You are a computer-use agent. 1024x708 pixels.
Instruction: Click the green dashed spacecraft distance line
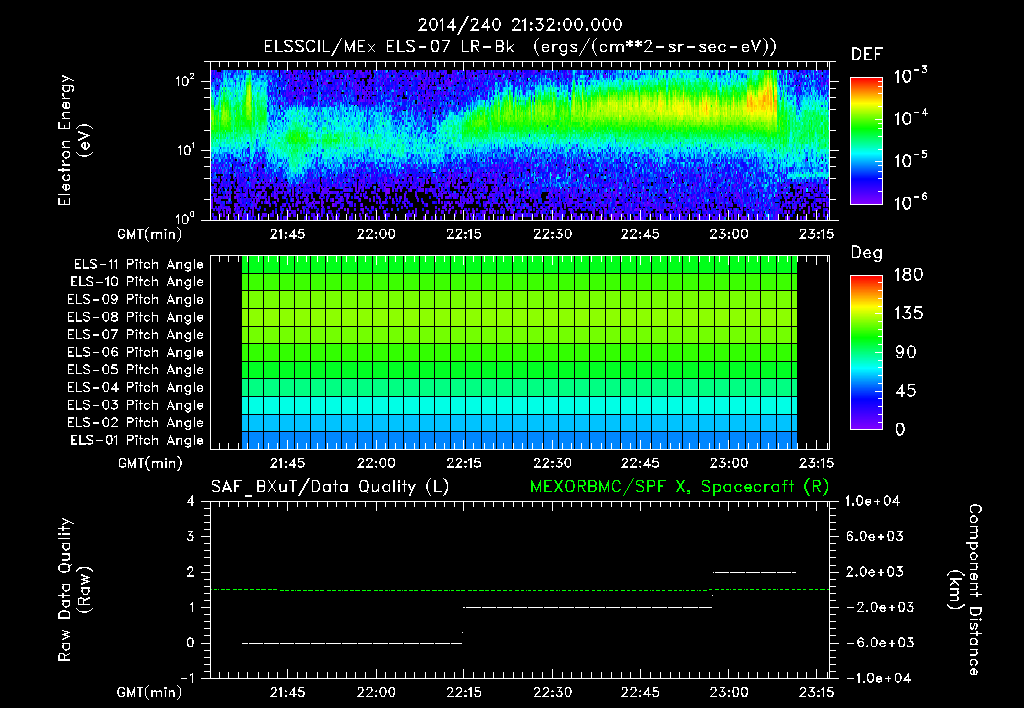coord(520,590)
